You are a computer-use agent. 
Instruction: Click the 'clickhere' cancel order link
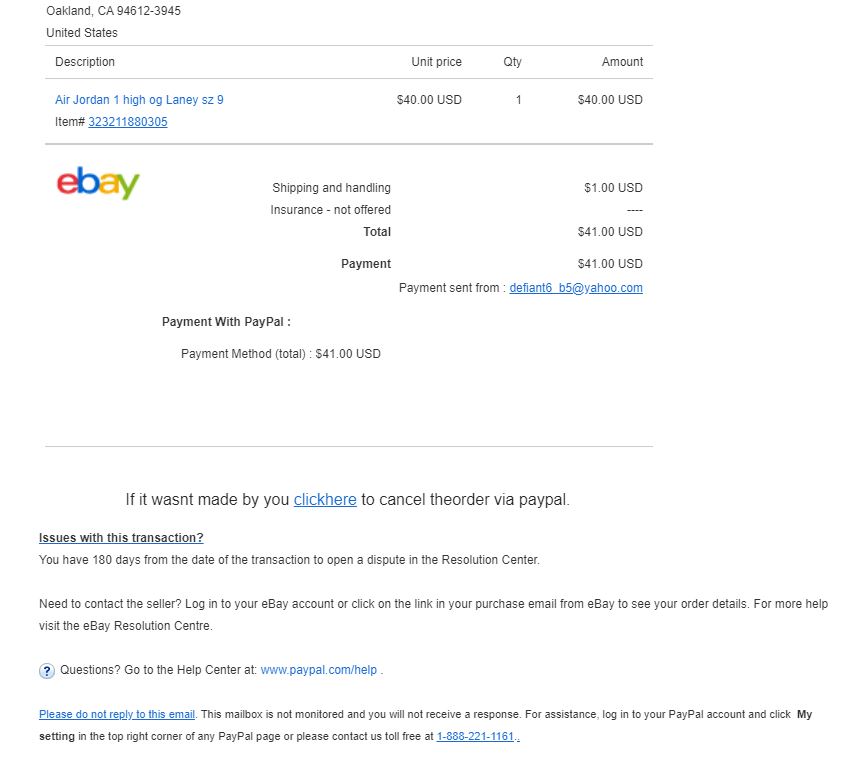(325, 500)
